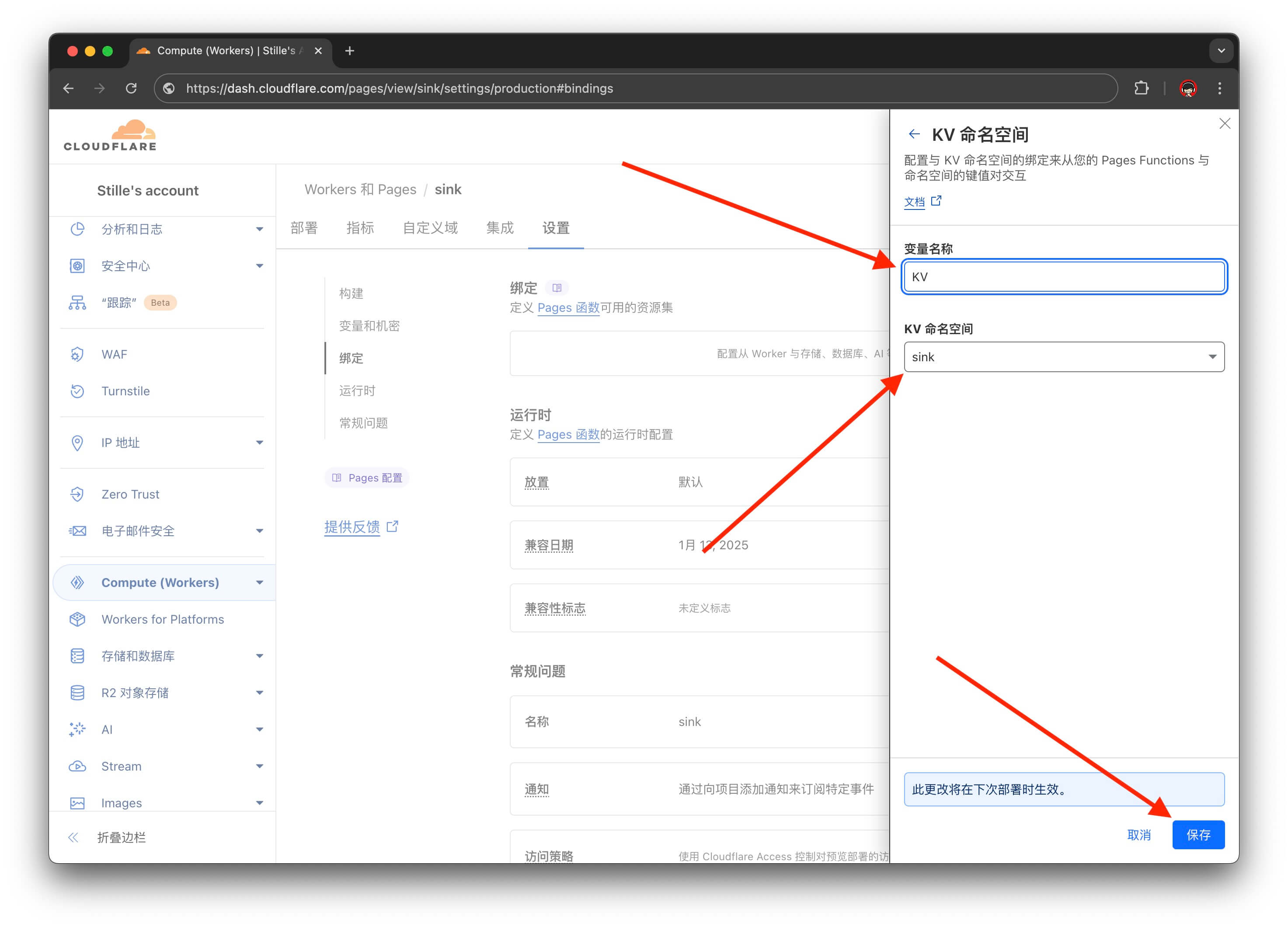Screen dimensions: 1288x928
Task: Click Workers 和 Pages breadcrumb
Action: click(360, 190)
